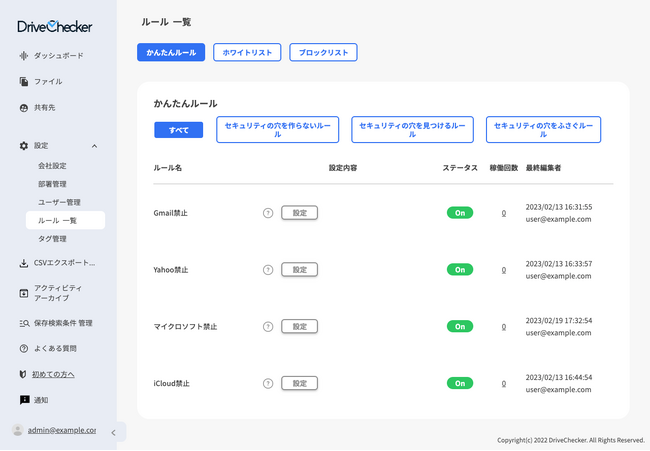Click the Dashboard waveform icon in sidebar
Viewport: 650px width, 451px height.
coord(24,55)
